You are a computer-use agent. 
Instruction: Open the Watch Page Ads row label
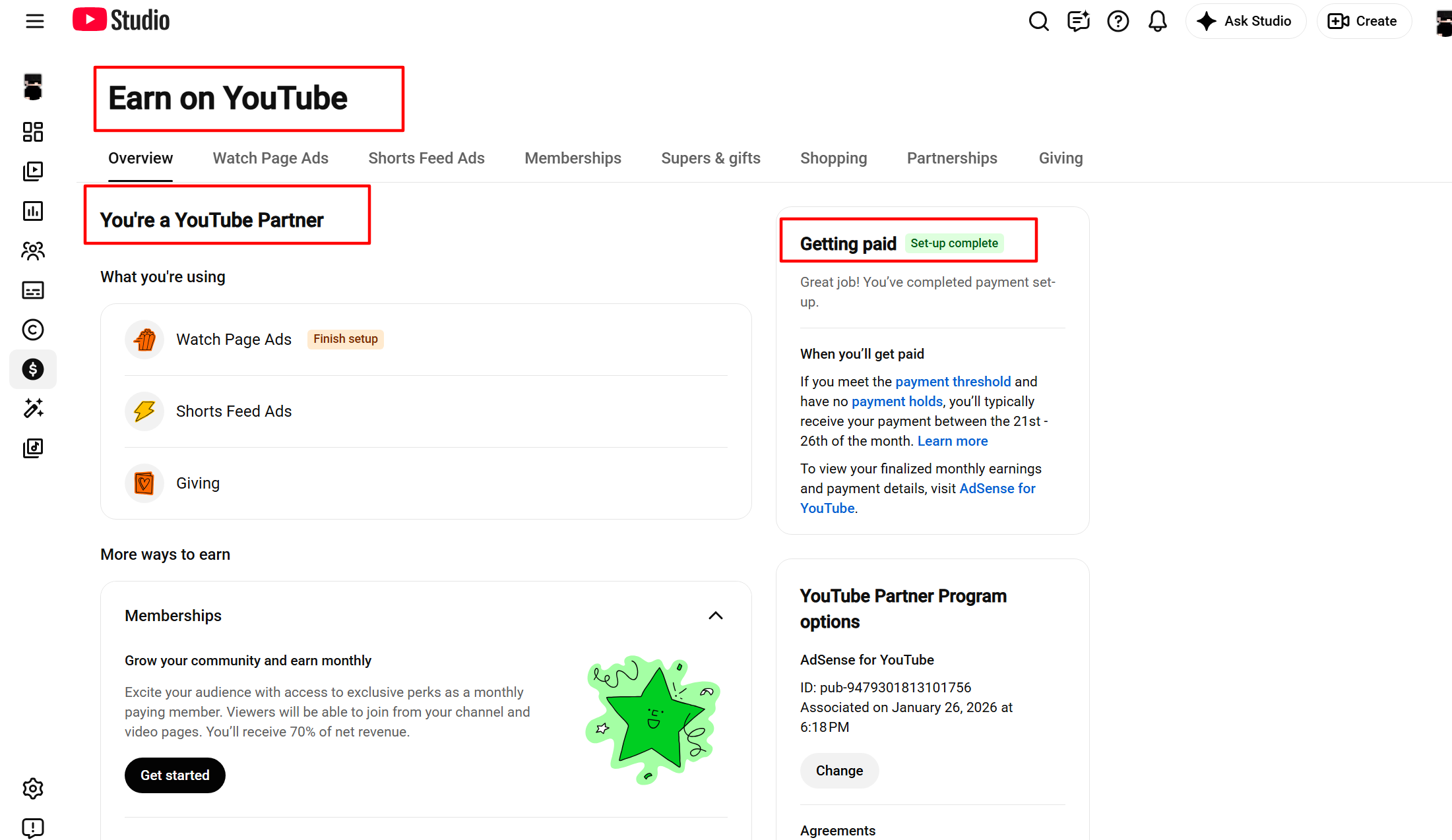(234, 340)
